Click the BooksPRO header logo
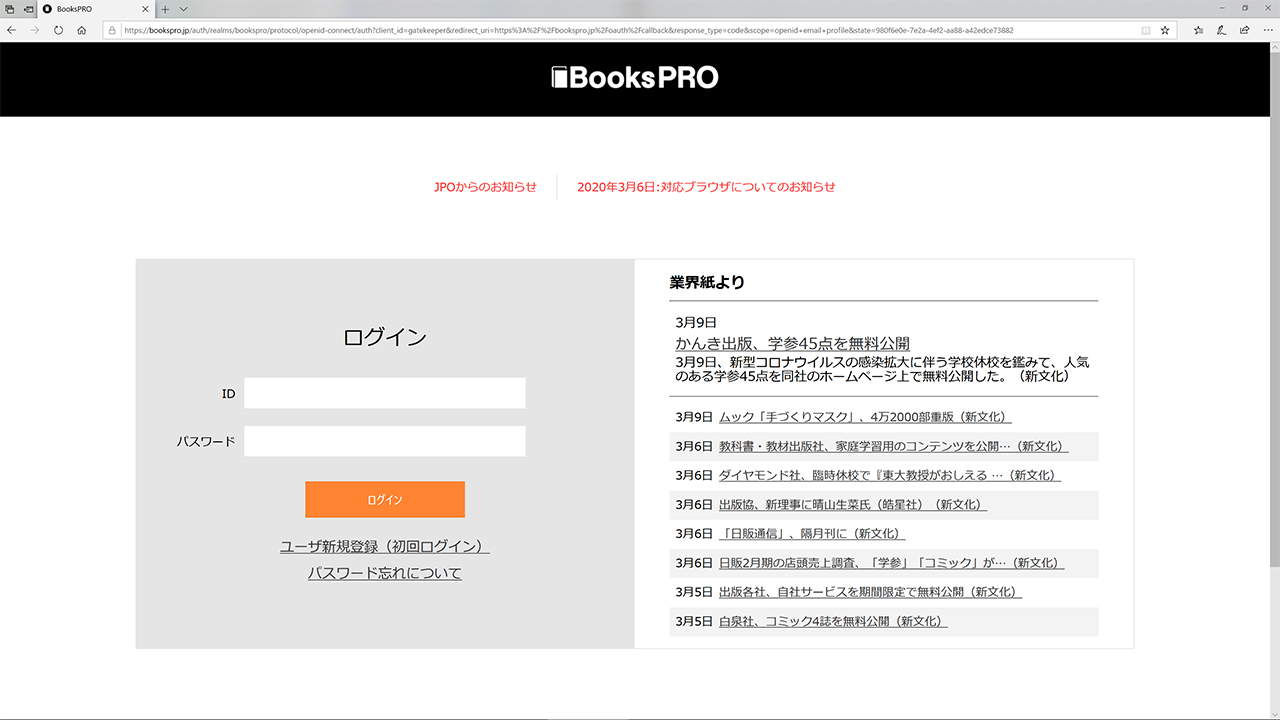The image size is (1280, 720). [635, 78]
